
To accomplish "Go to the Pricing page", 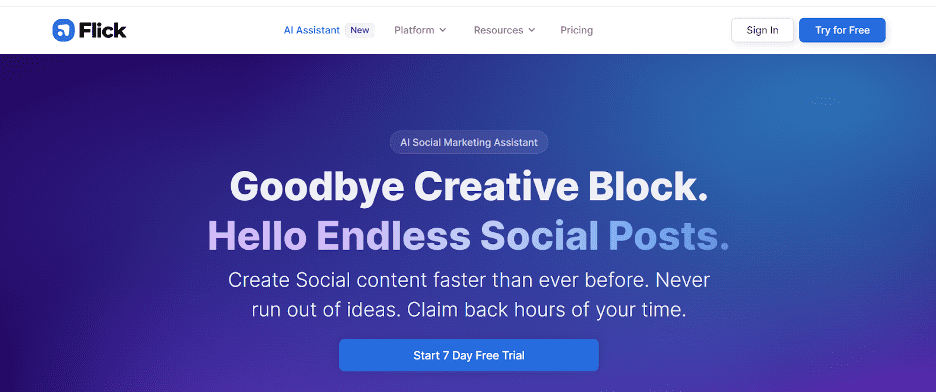I will (577, 30).
